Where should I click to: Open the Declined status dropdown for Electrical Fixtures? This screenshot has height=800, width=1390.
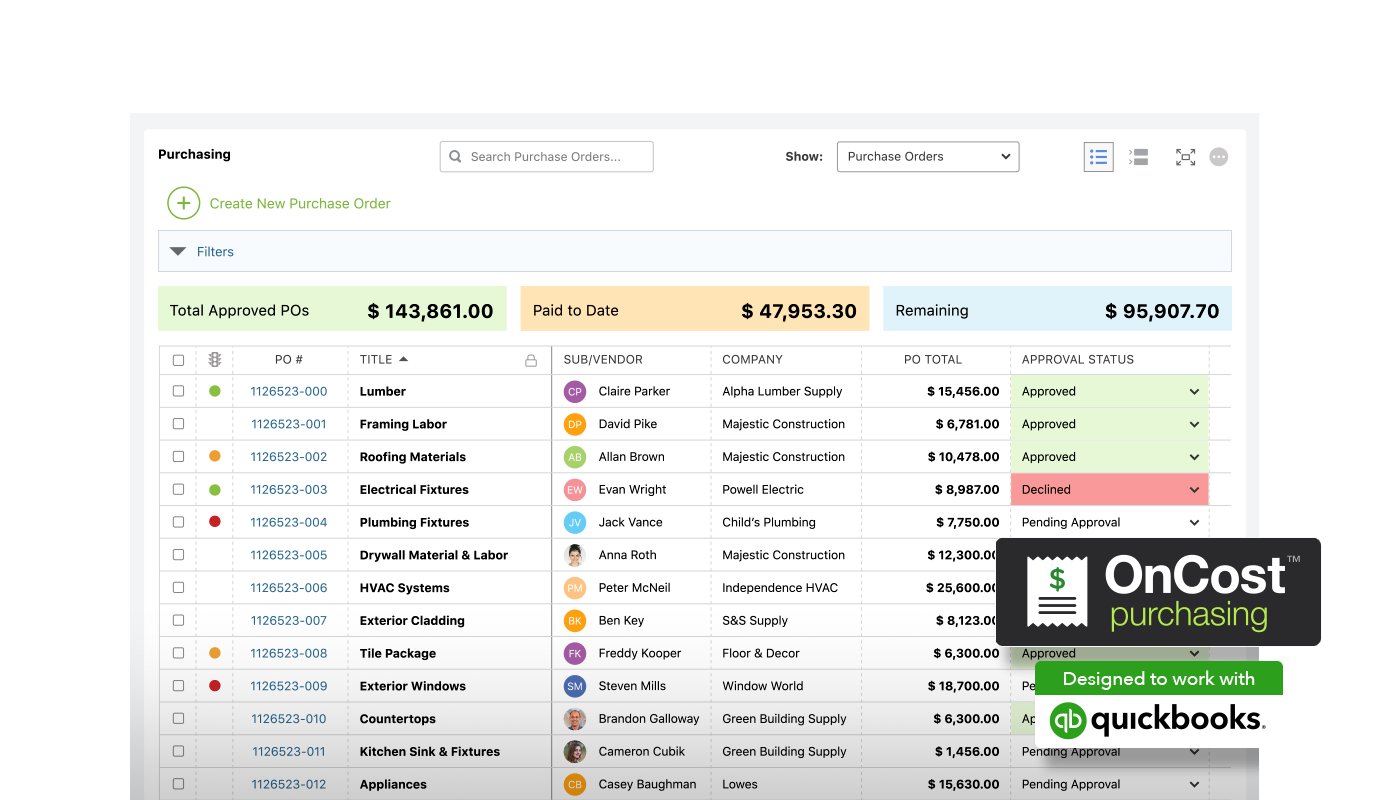pyautogui.click(x=1193, y=490)
